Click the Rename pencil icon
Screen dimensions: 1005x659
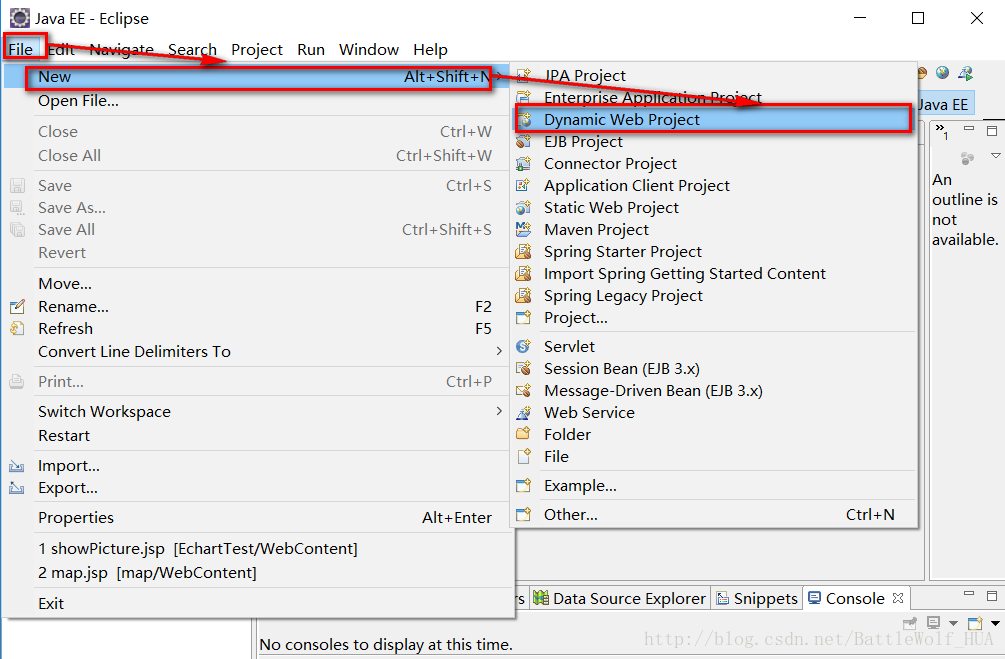[x=17, y=306]
